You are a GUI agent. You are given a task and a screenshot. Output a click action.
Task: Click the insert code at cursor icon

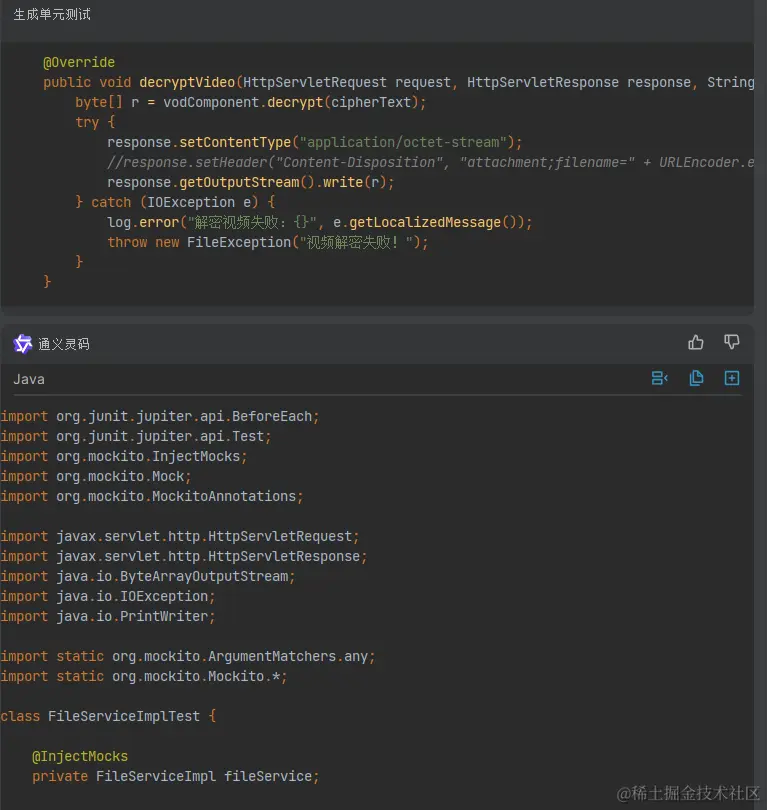coord(660,378)
